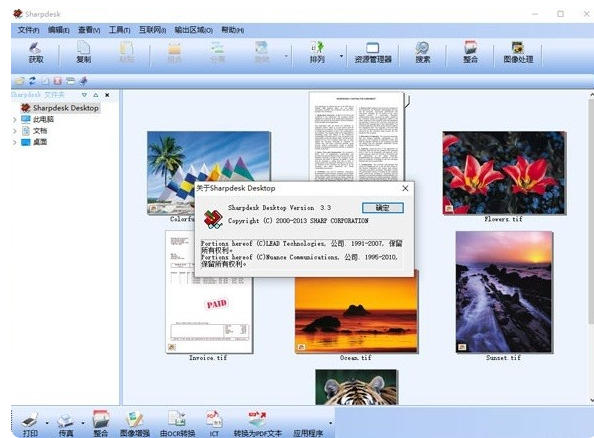Select the two-column text document thumbnail

click(x=356, y=136)
